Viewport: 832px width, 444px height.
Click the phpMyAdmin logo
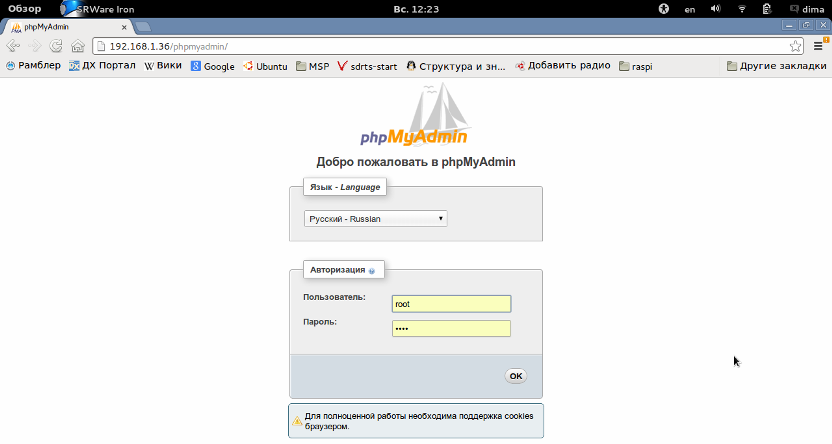point(415,116)
